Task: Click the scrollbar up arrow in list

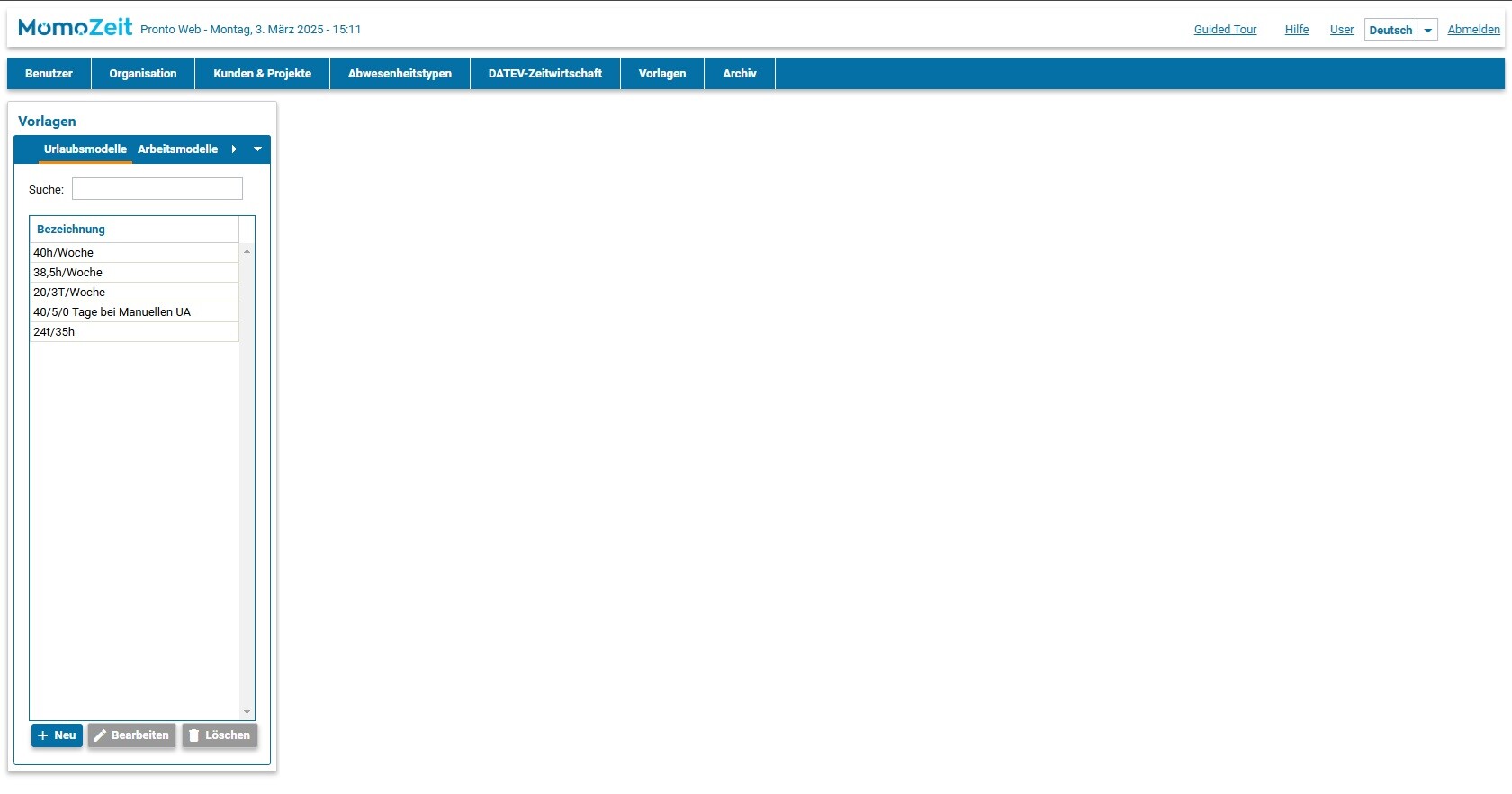Action: click(x=247, y=251)
